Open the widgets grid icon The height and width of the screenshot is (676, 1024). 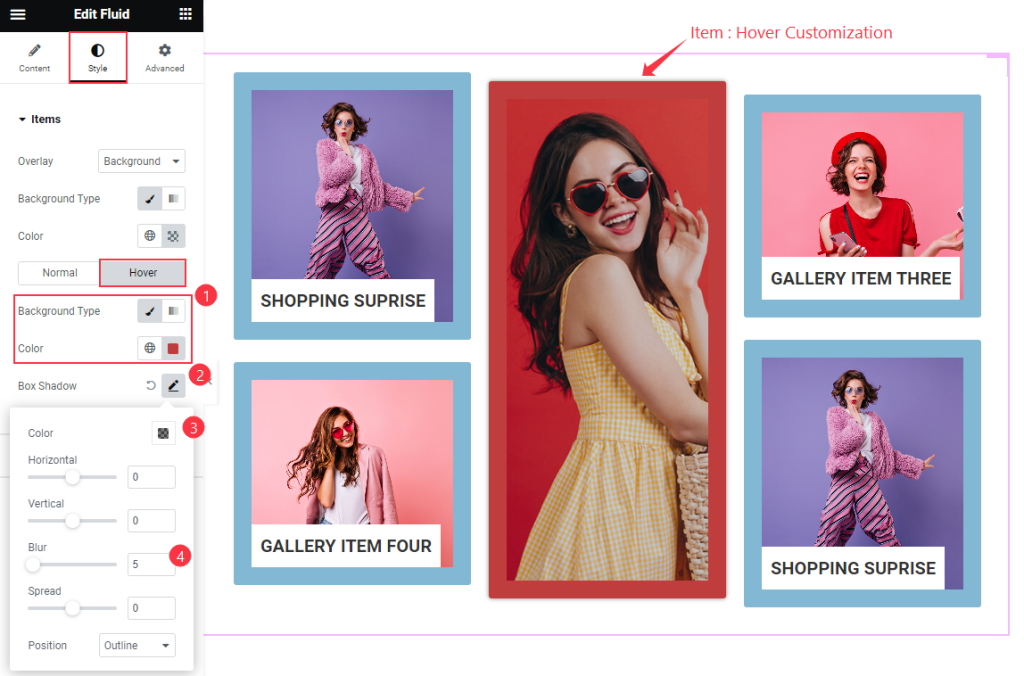click(x=185, y=14)
